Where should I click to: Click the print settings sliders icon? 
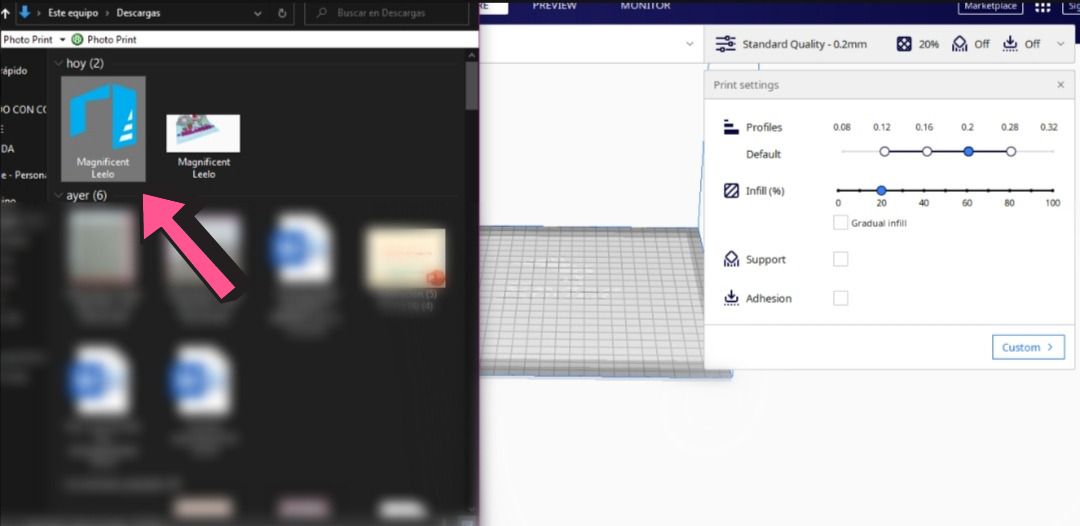point(725,44)
